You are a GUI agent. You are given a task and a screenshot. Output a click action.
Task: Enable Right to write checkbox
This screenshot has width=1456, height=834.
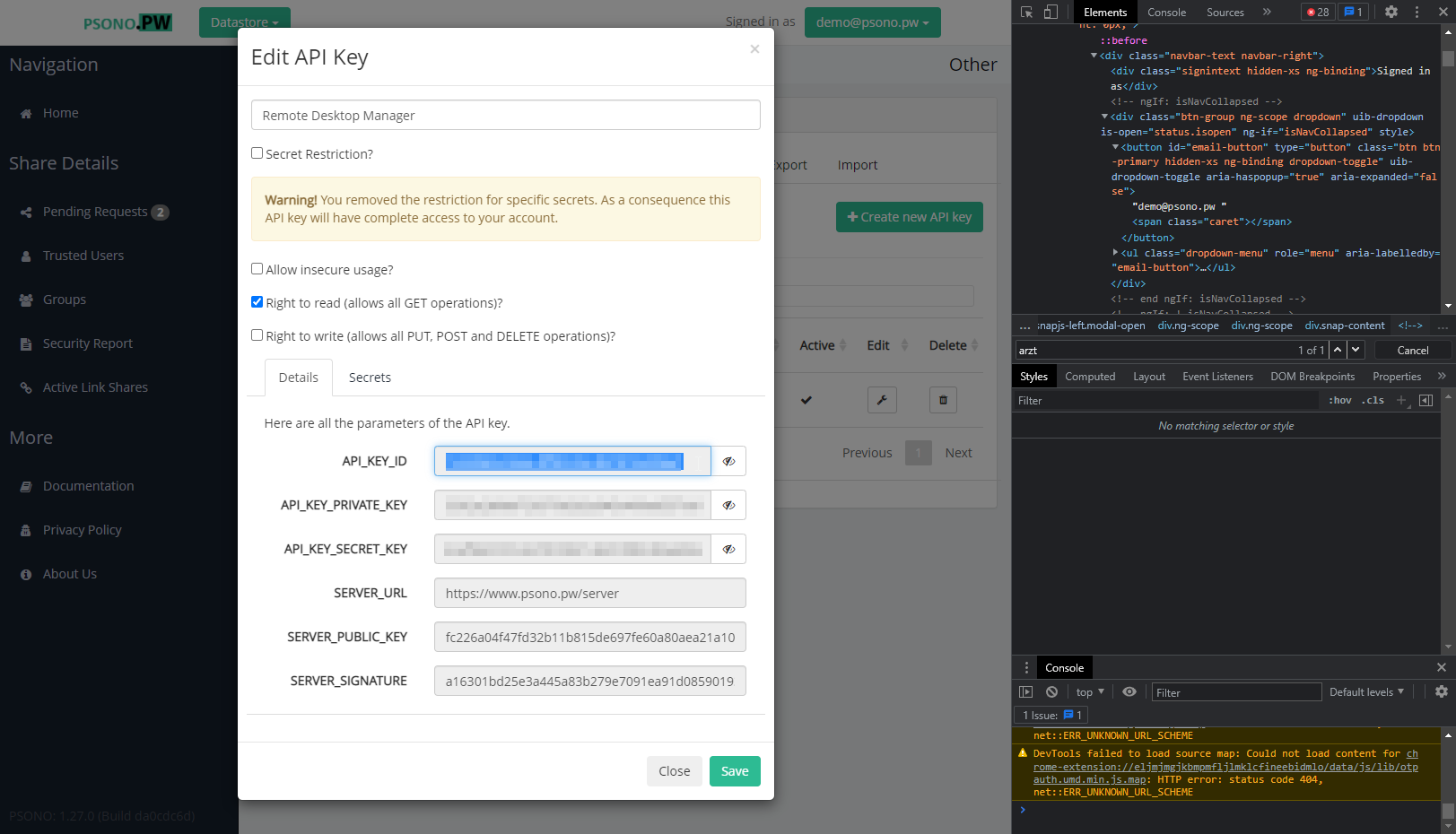pos(257,335)
